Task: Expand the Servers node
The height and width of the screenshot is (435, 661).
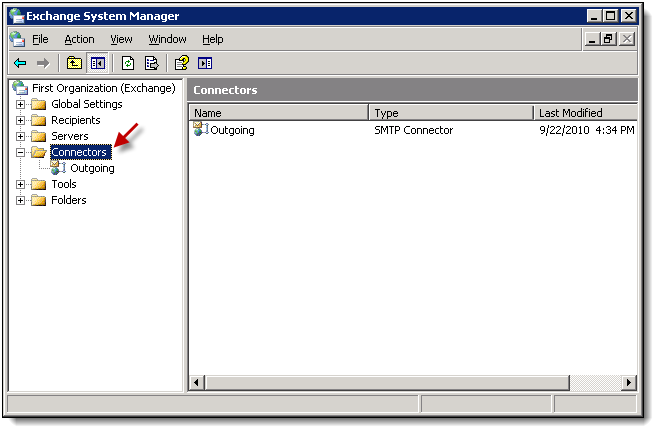Action: 20,136
